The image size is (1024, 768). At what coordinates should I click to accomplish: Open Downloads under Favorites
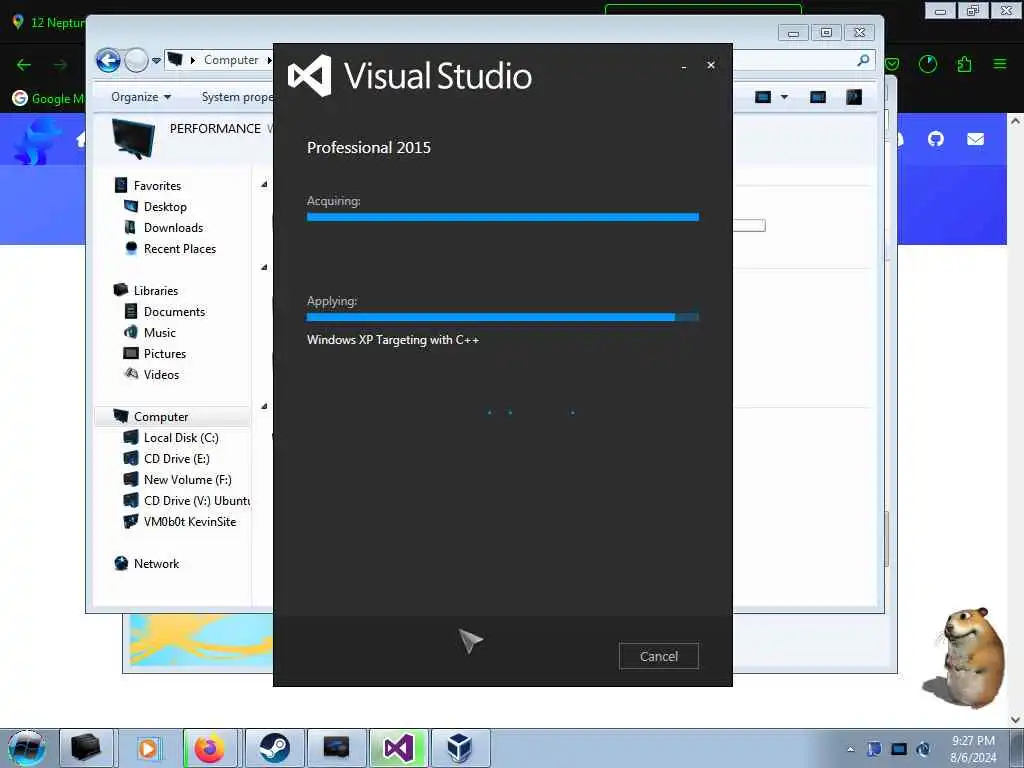pos(173,227)
